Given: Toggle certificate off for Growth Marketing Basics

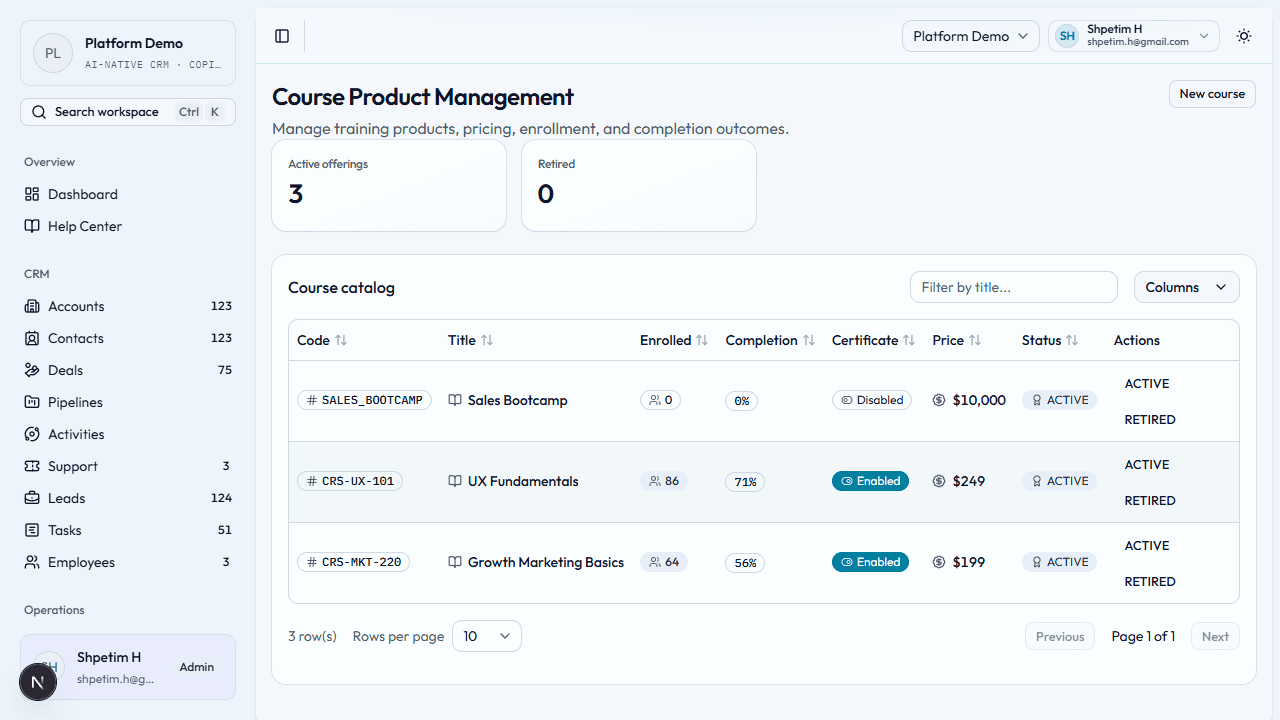Looking at the screenshot, I should 870,562.
